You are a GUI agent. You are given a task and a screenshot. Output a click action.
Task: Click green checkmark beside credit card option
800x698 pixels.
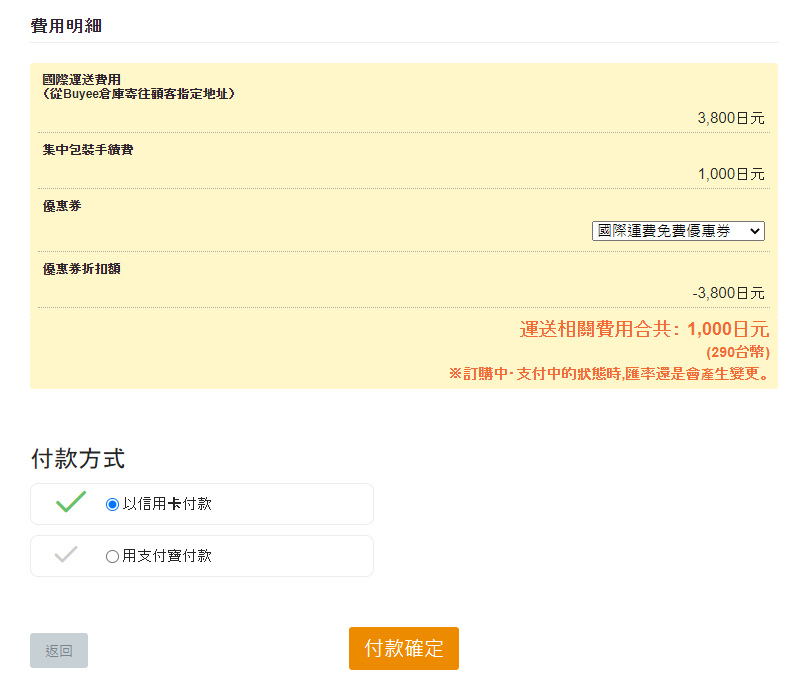coord(71,502)
